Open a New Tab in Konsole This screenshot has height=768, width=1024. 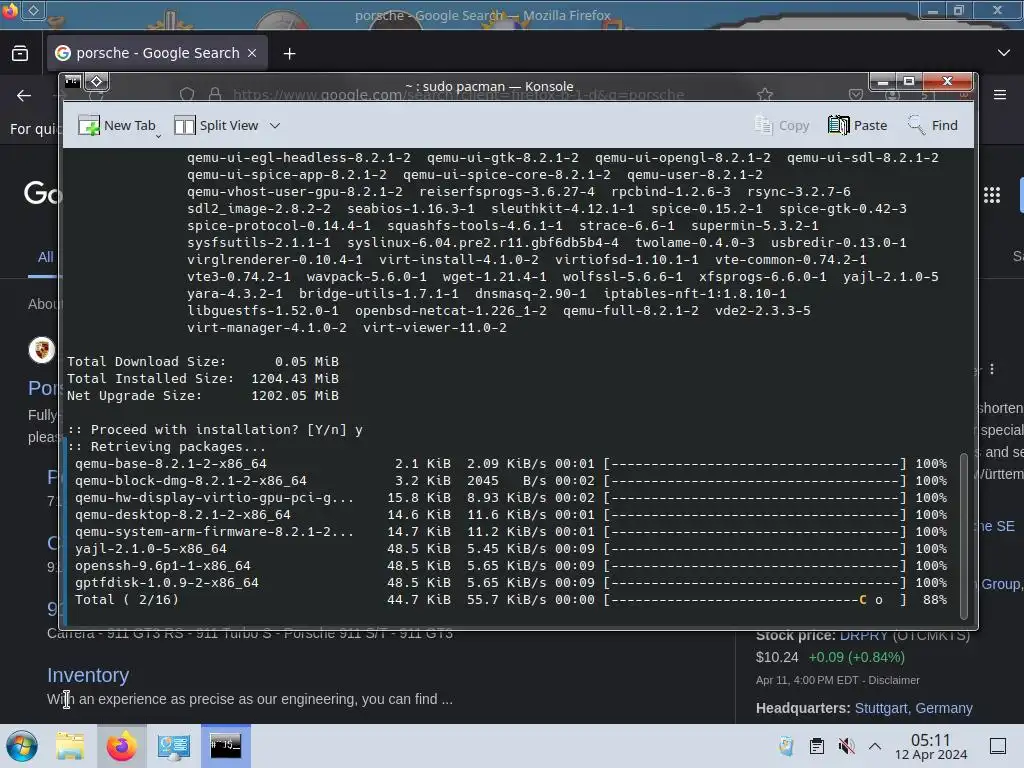click(x=117, y=125)
